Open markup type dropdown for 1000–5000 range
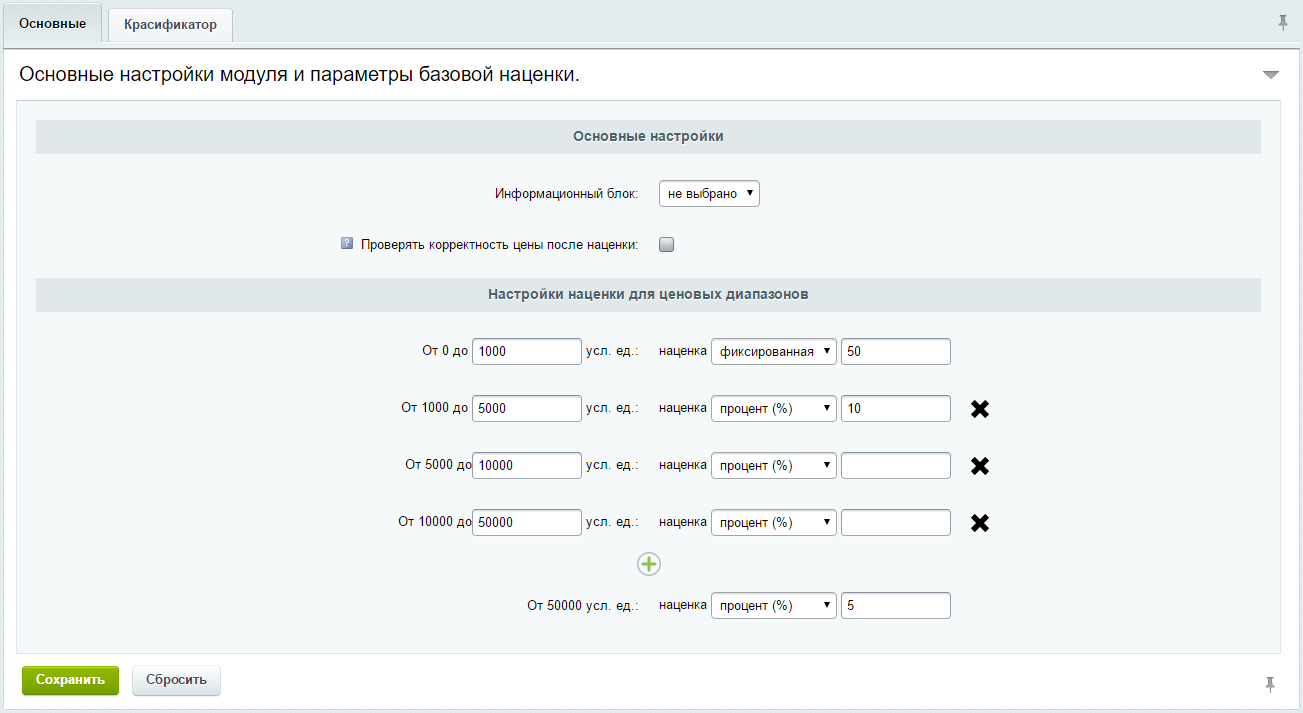Image resolution: width=1303 pixels, height=713 pixels. (x=773, y=409)
